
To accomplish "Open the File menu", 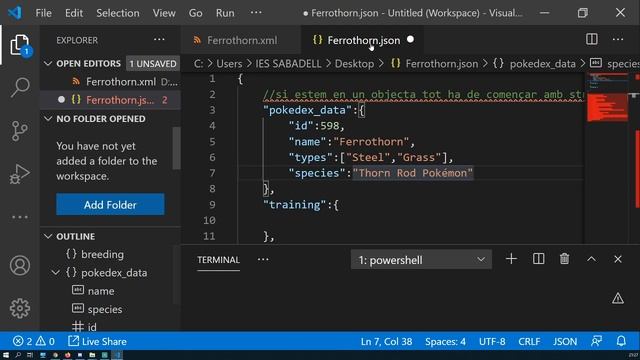I will pyautogui.click(x=43, y=13).
